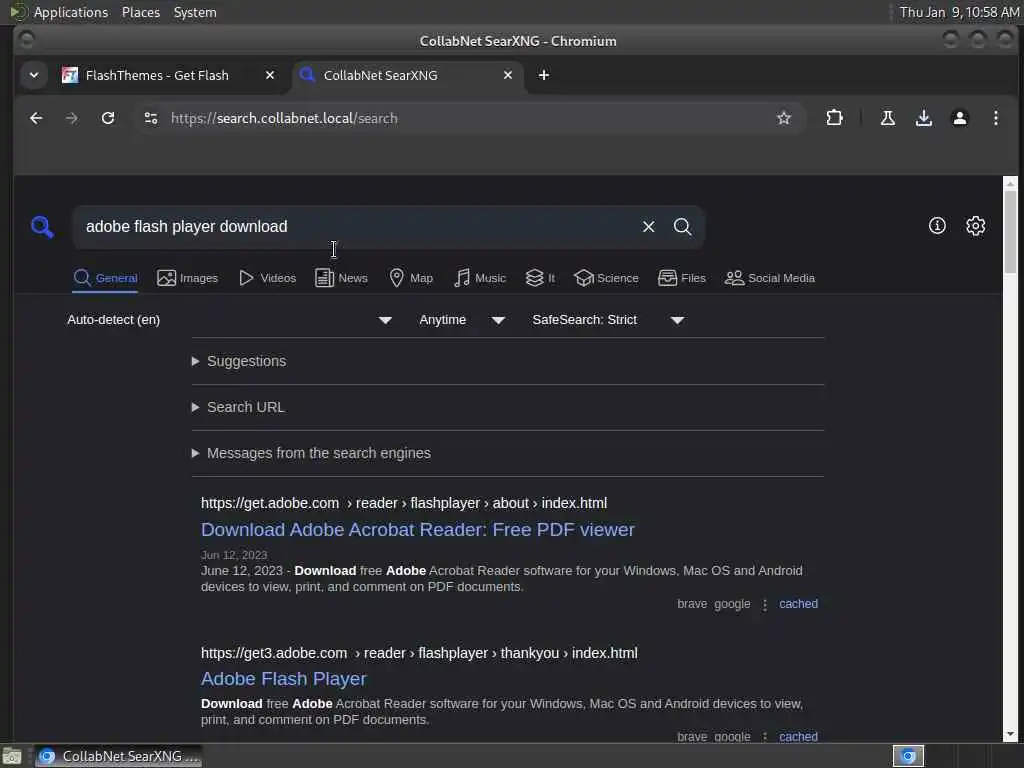Switch to Social Media search category

point(770,278)
